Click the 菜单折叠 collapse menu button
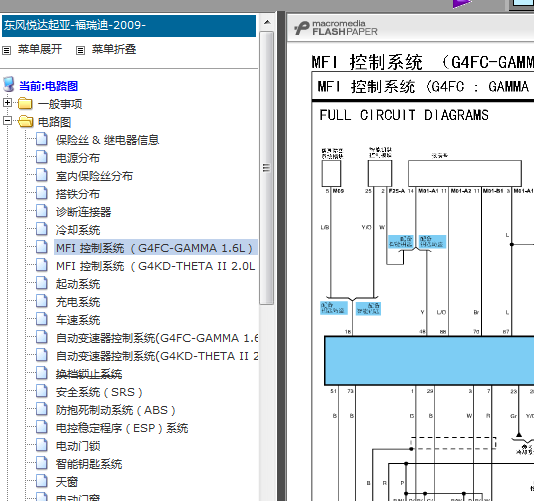 point(114,49)
